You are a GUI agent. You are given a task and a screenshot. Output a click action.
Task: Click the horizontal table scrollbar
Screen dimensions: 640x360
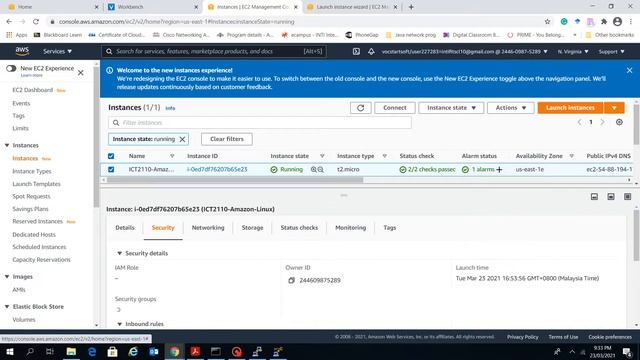(235, 180)
